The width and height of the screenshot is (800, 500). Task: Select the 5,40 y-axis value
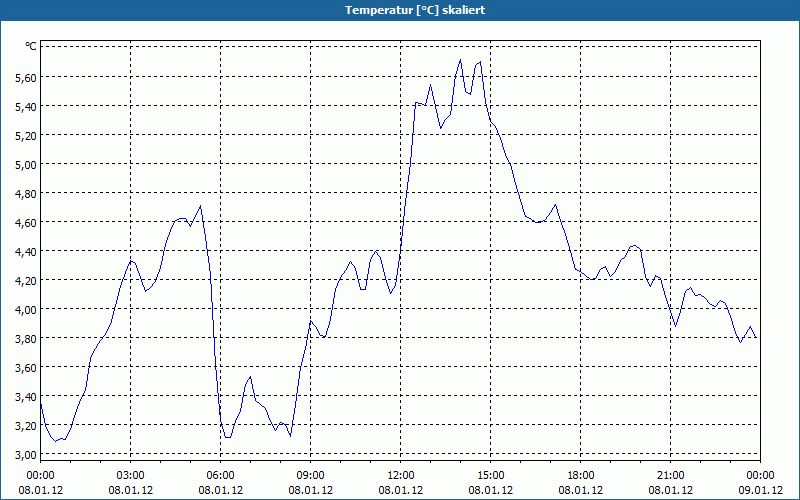26,106
